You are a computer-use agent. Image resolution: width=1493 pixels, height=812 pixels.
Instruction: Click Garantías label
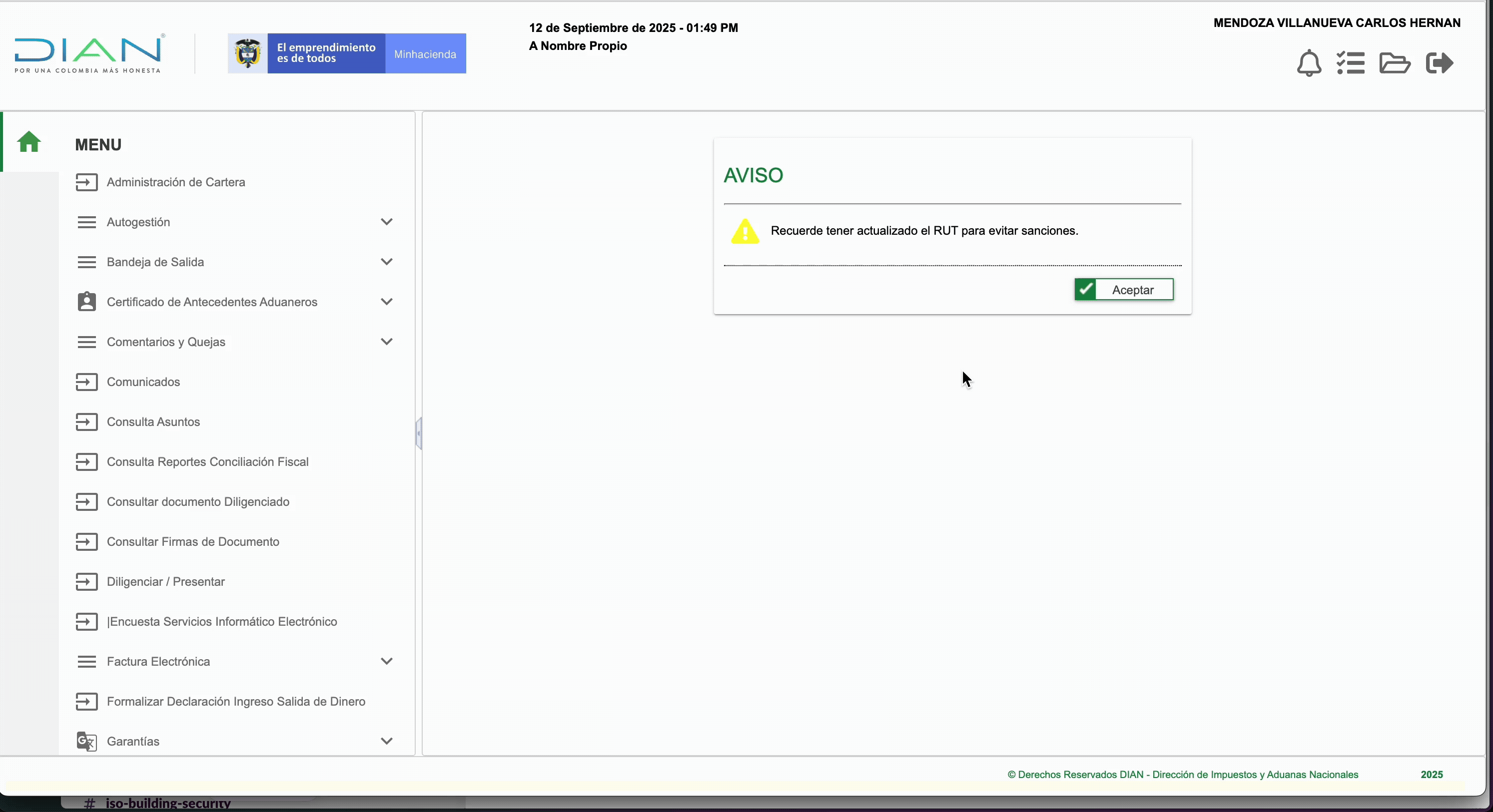(133, 742)
